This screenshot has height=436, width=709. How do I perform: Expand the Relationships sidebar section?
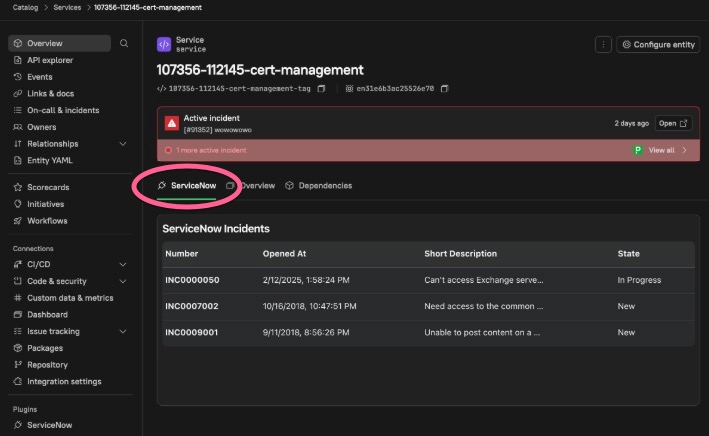(x=123, y=144)
